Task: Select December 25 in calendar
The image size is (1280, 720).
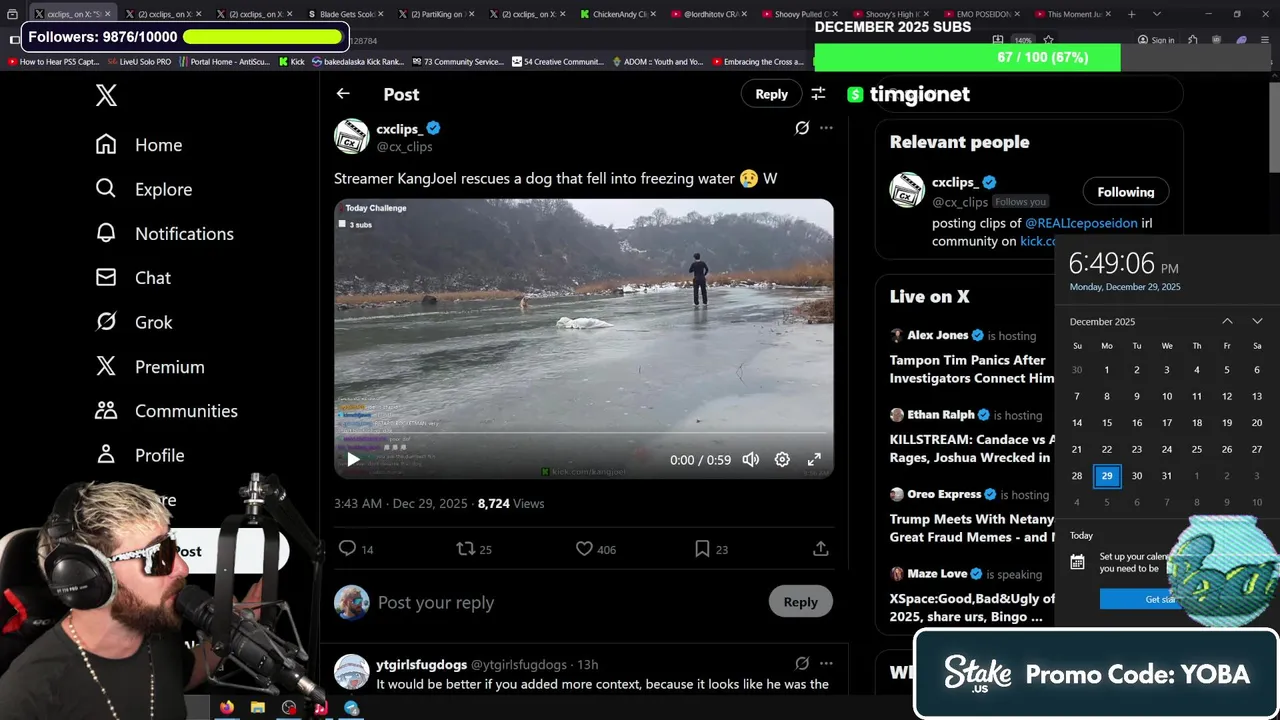Action: click(1197, 449)
